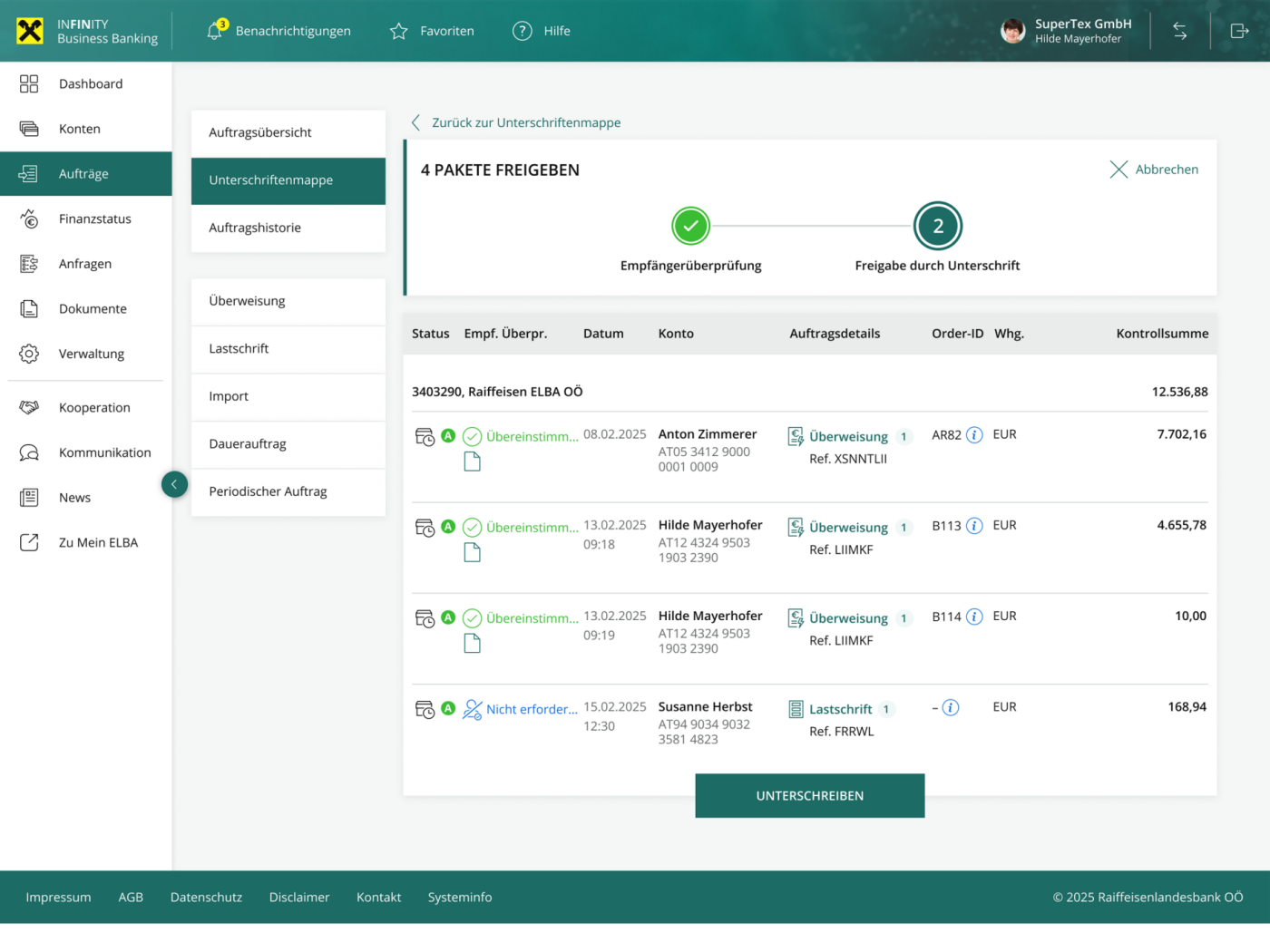The height and width of the screenshot is (952, 1270).
Task: Go back using chevron to Unterschriftenmappe
Action: 416,122
